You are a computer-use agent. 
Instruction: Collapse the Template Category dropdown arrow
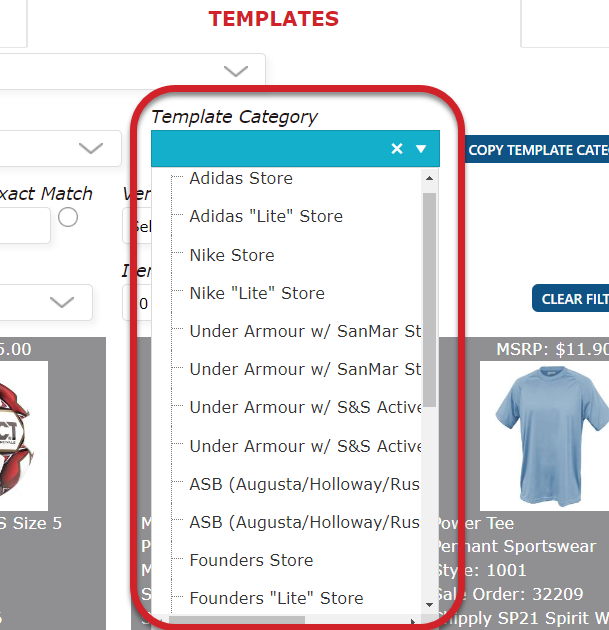[421, 149]
